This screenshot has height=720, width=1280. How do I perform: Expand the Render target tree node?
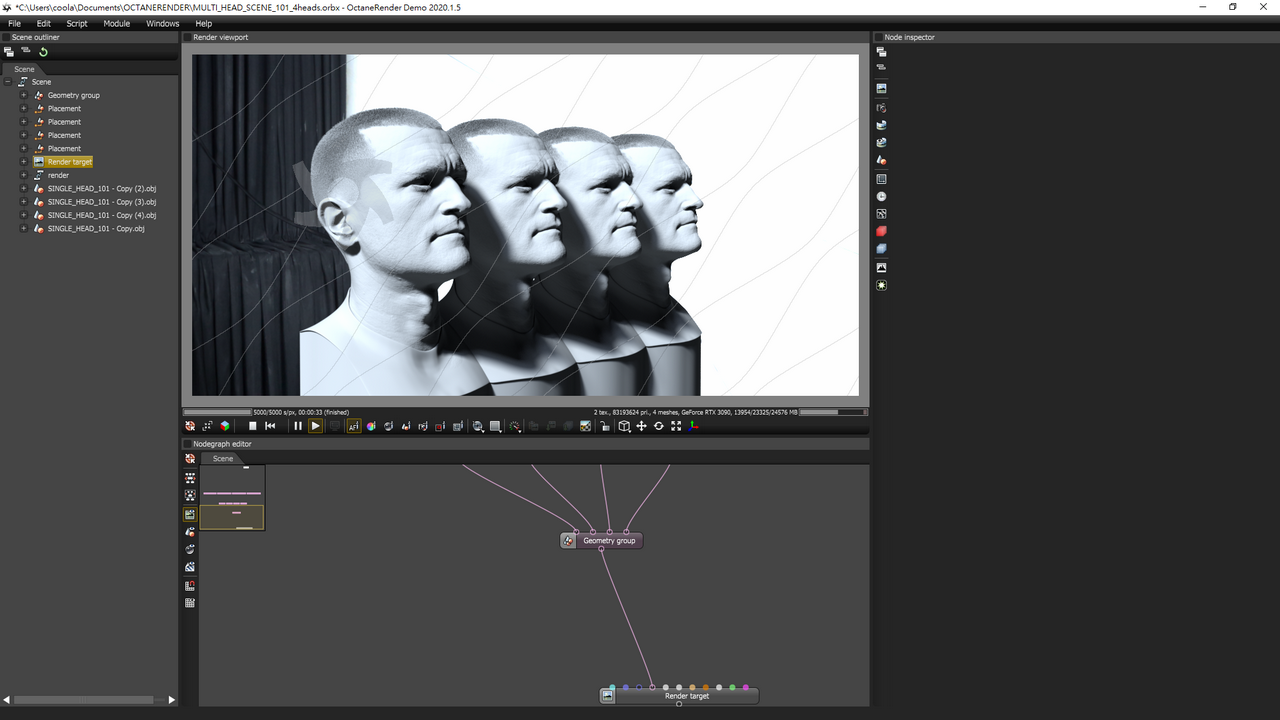24,162
